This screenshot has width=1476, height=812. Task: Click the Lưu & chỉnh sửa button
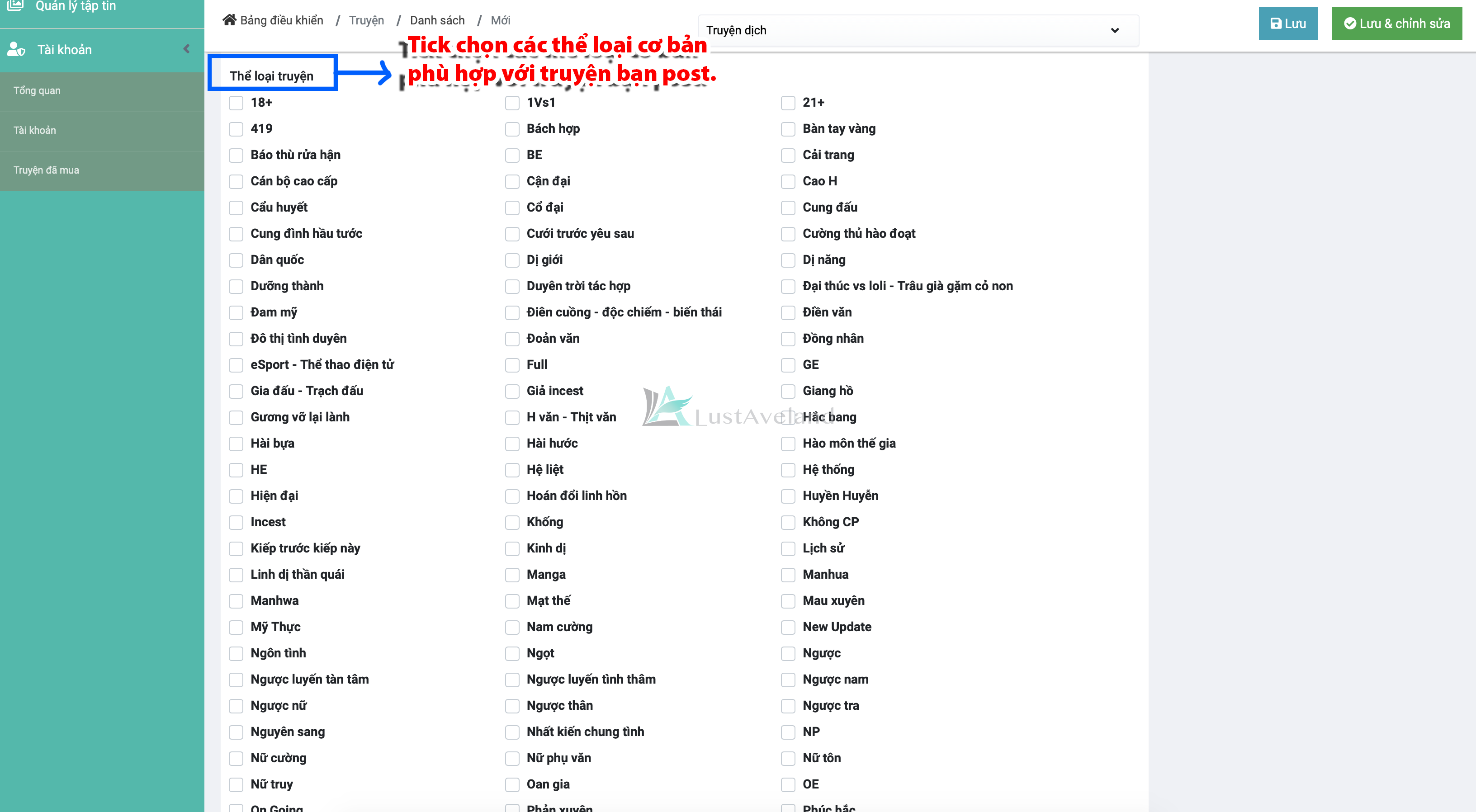coord(1397,24)
